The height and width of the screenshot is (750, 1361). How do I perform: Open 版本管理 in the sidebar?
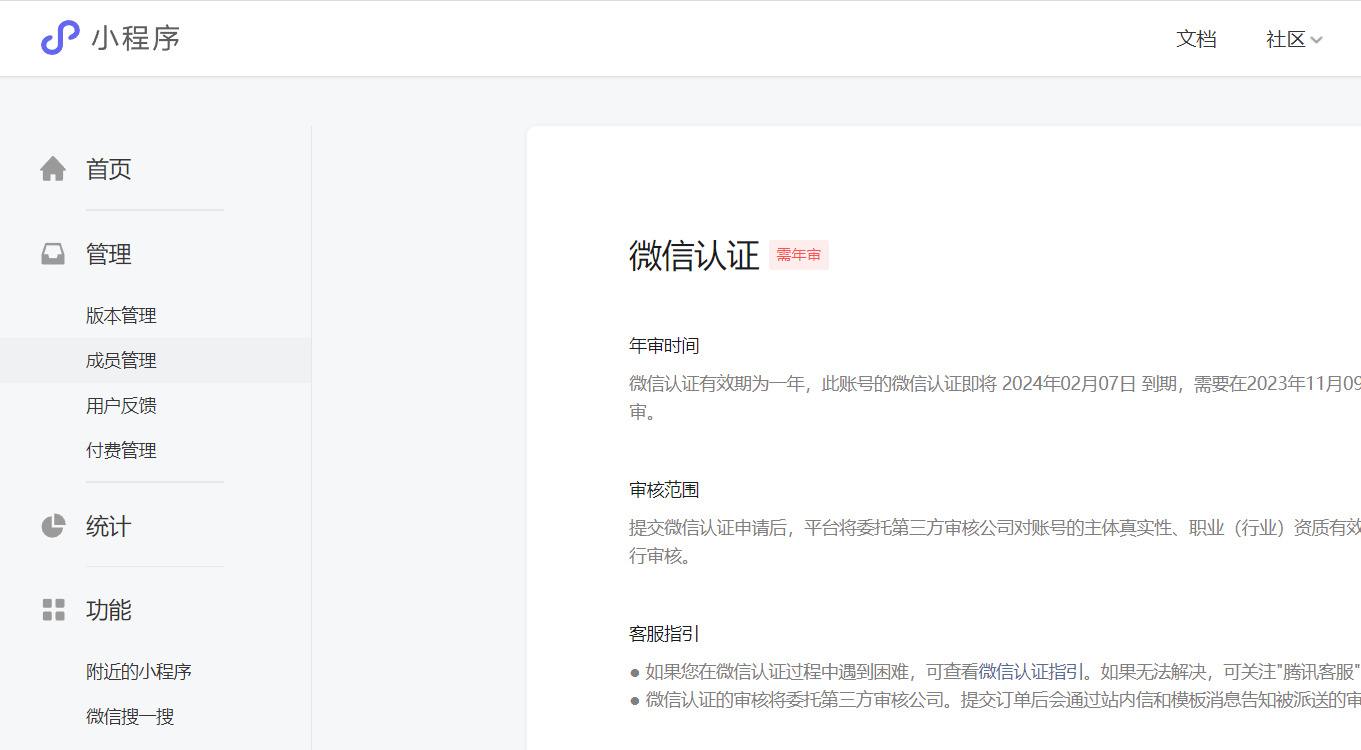(121, 315)
